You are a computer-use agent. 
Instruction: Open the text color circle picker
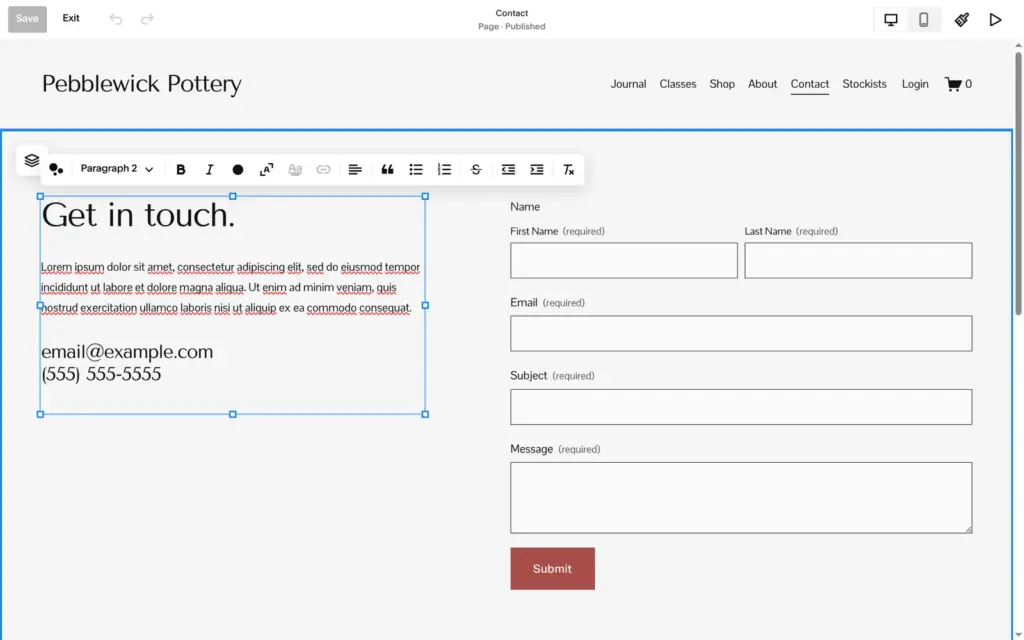tap(238, 170)
